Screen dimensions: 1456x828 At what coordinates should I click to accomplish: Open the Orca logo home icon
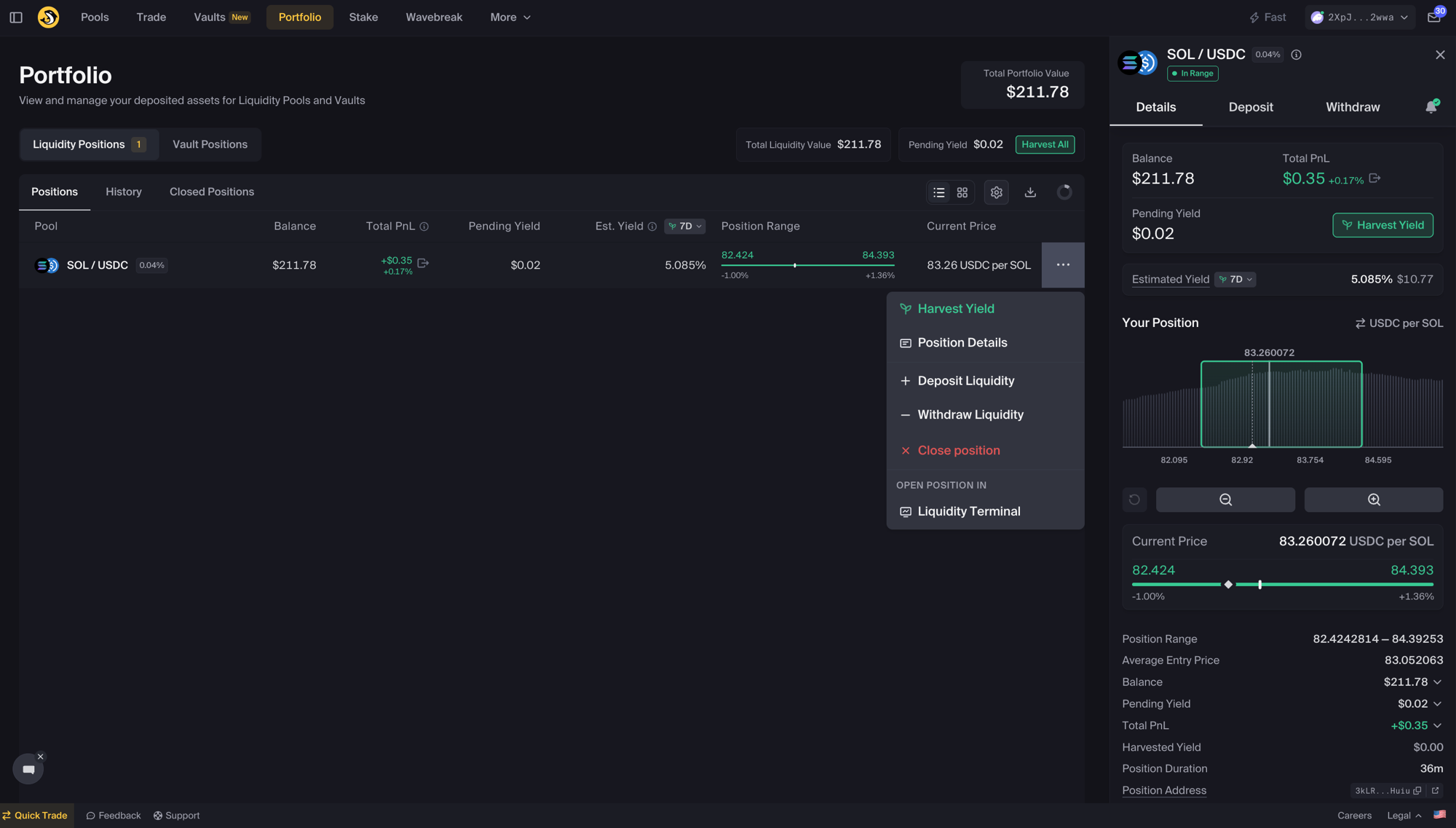[48, 17]
